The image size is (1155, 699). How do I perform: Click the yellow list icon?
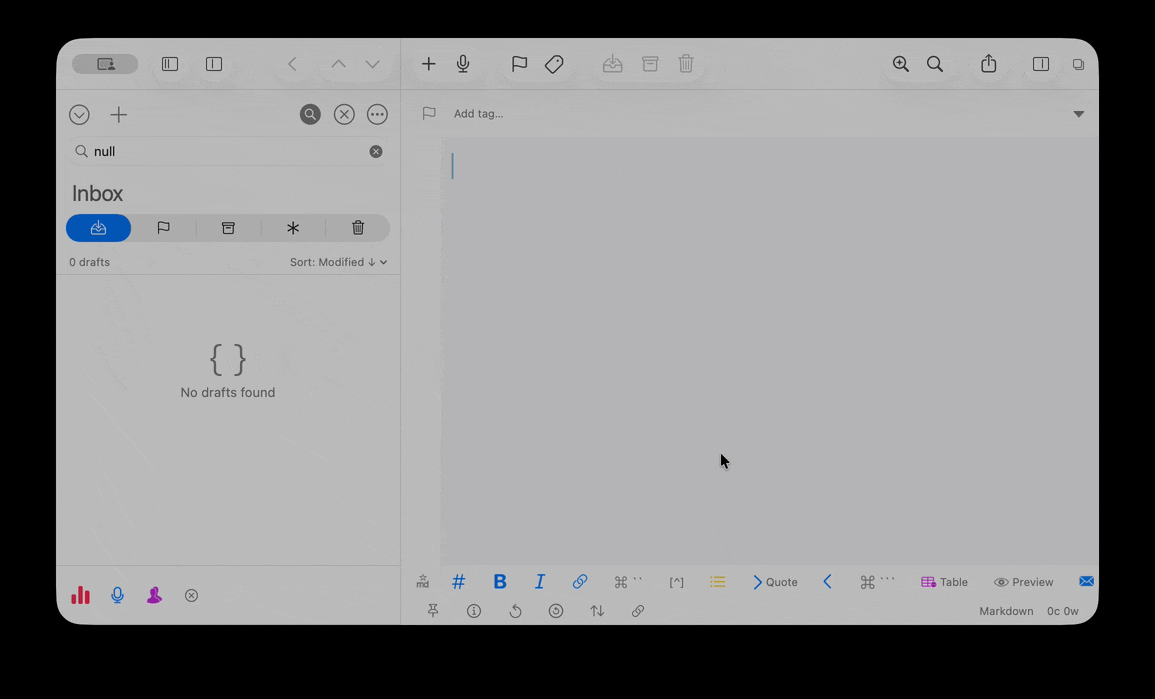(x=717, y=582)
